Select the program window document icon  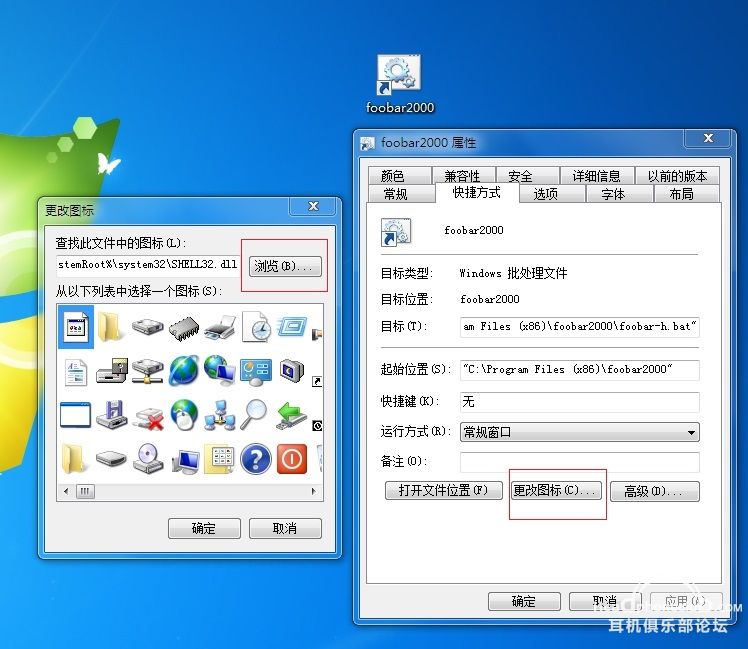pos(76,327)
